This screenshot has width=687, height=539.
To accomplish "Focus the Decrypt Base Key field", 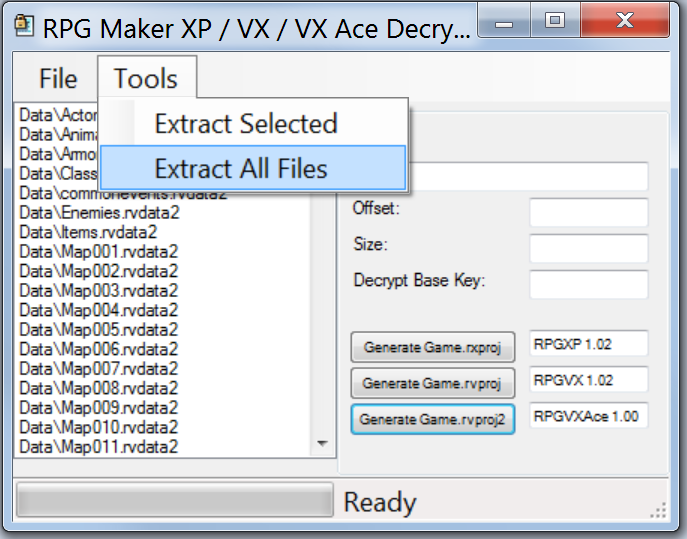I will click(x=588, y=284).
